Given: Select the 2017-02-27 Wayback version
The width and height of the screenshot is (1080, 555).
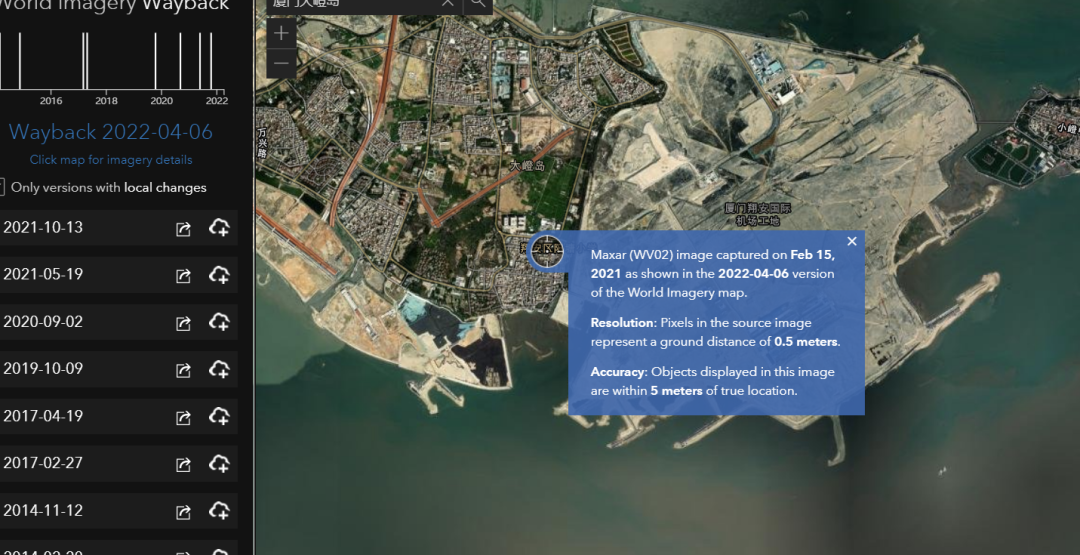Looking at the screenshot, I should [x=118, y=463].
